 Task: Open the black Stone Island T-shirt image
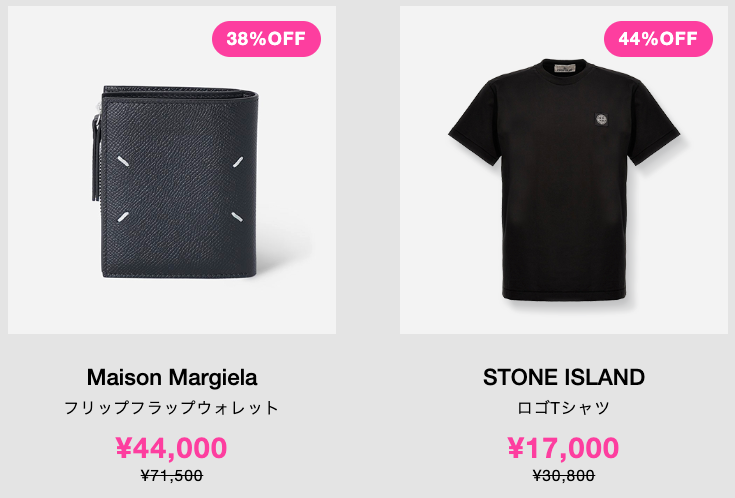coord(564,170)
